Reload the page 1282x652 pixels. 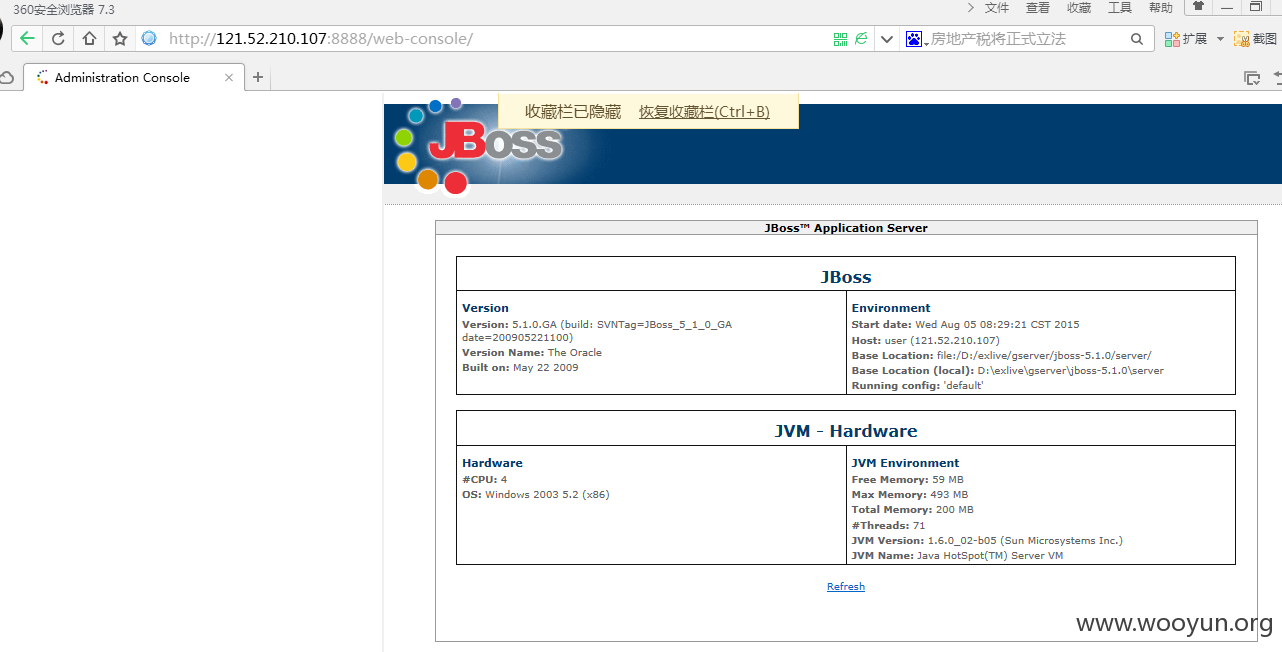pos(58,39)
